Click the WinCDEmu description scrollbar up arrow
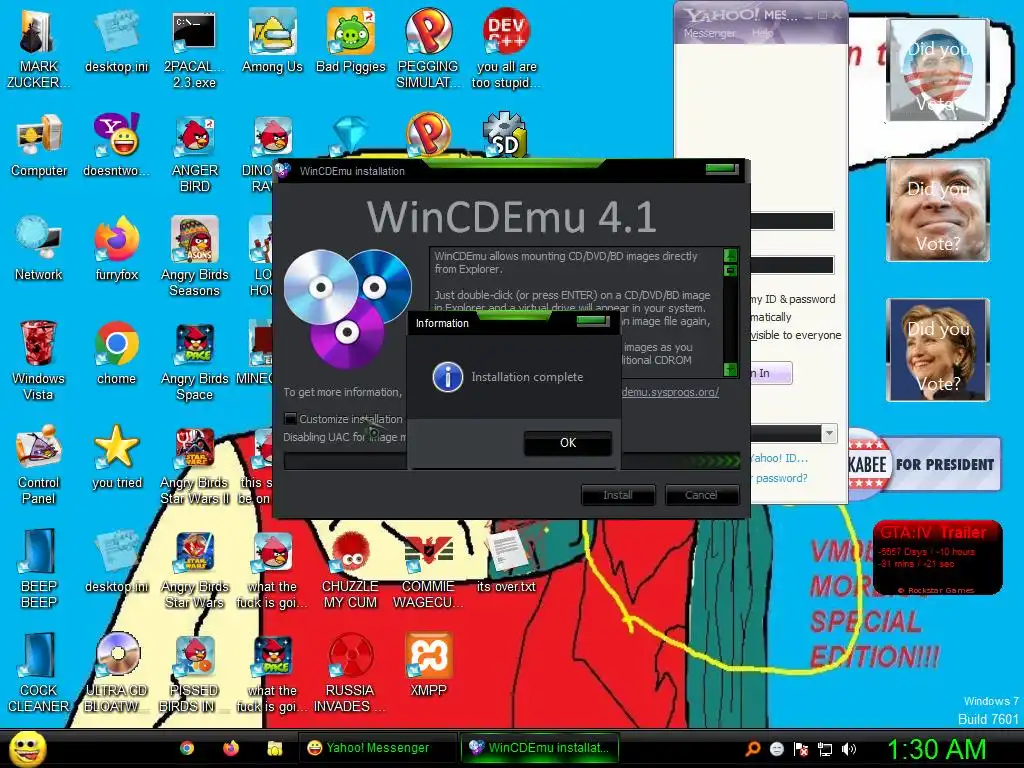Screen dimensions: 1024x768 [730, 254]
